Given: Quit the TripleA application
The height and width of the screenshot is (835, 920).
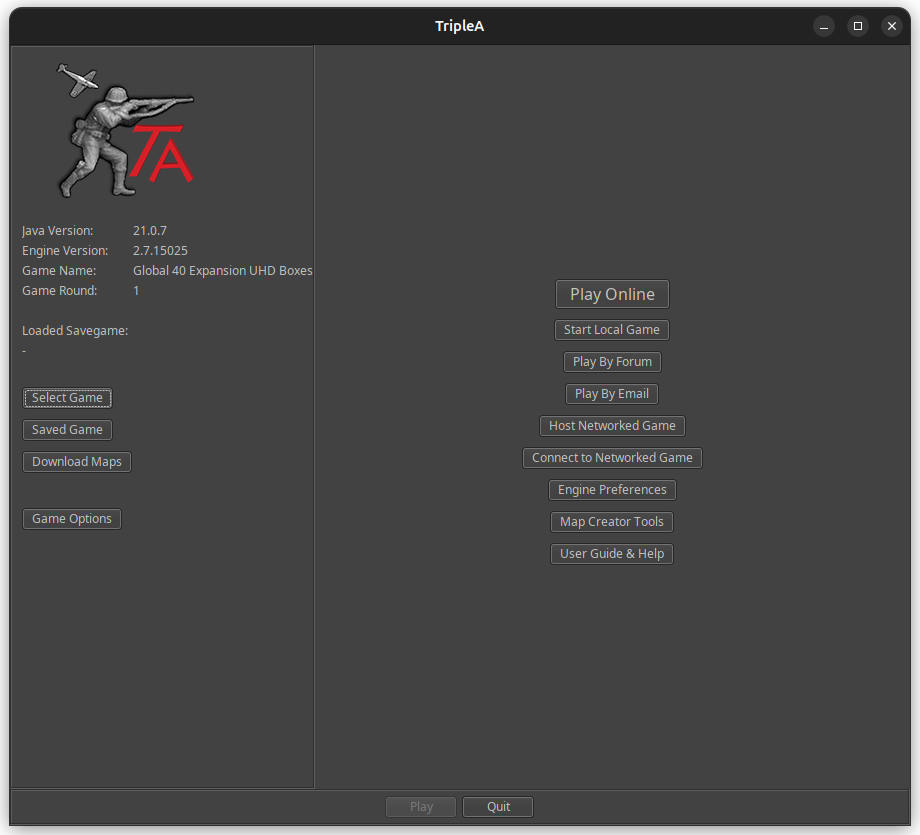Looking at the screenshot, I should tap(497, 806).
